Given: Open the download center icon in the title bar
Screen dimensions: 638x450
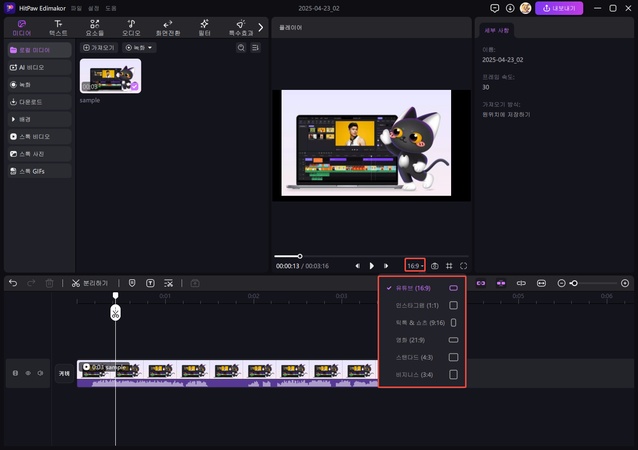Looking at the screenshot, I should point(510,8).
